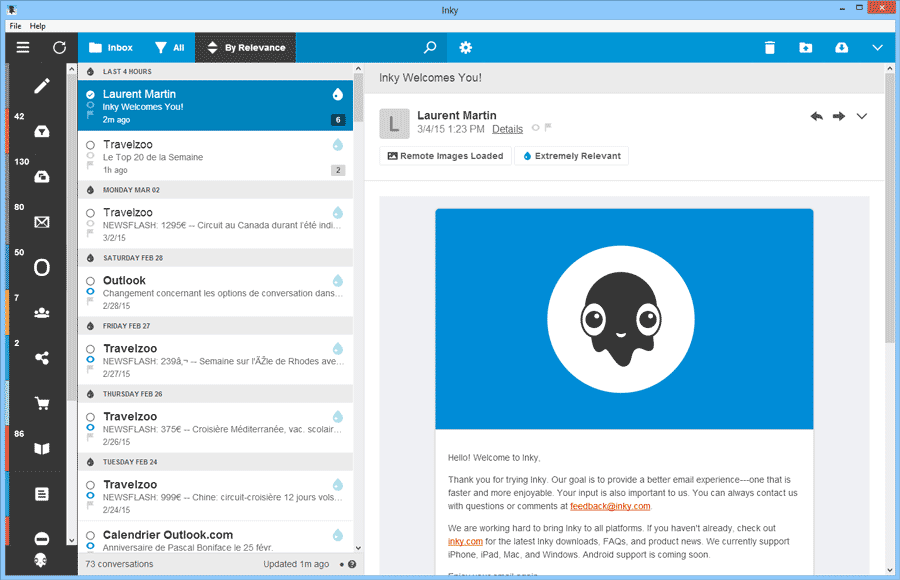Click relevance drop on Calendrier Outlook.com email

[x=338, y=535]
